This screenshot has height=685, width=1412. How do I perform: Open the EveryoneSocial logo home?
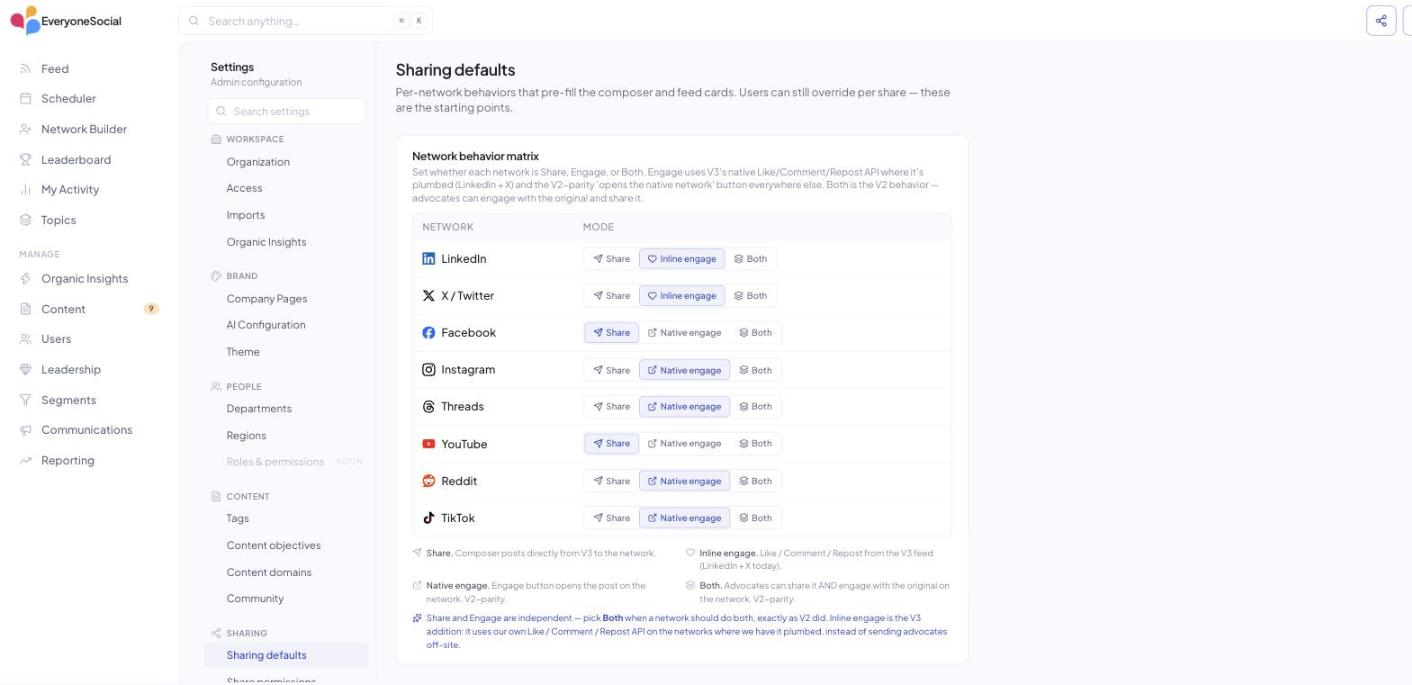tap(66, 20)
